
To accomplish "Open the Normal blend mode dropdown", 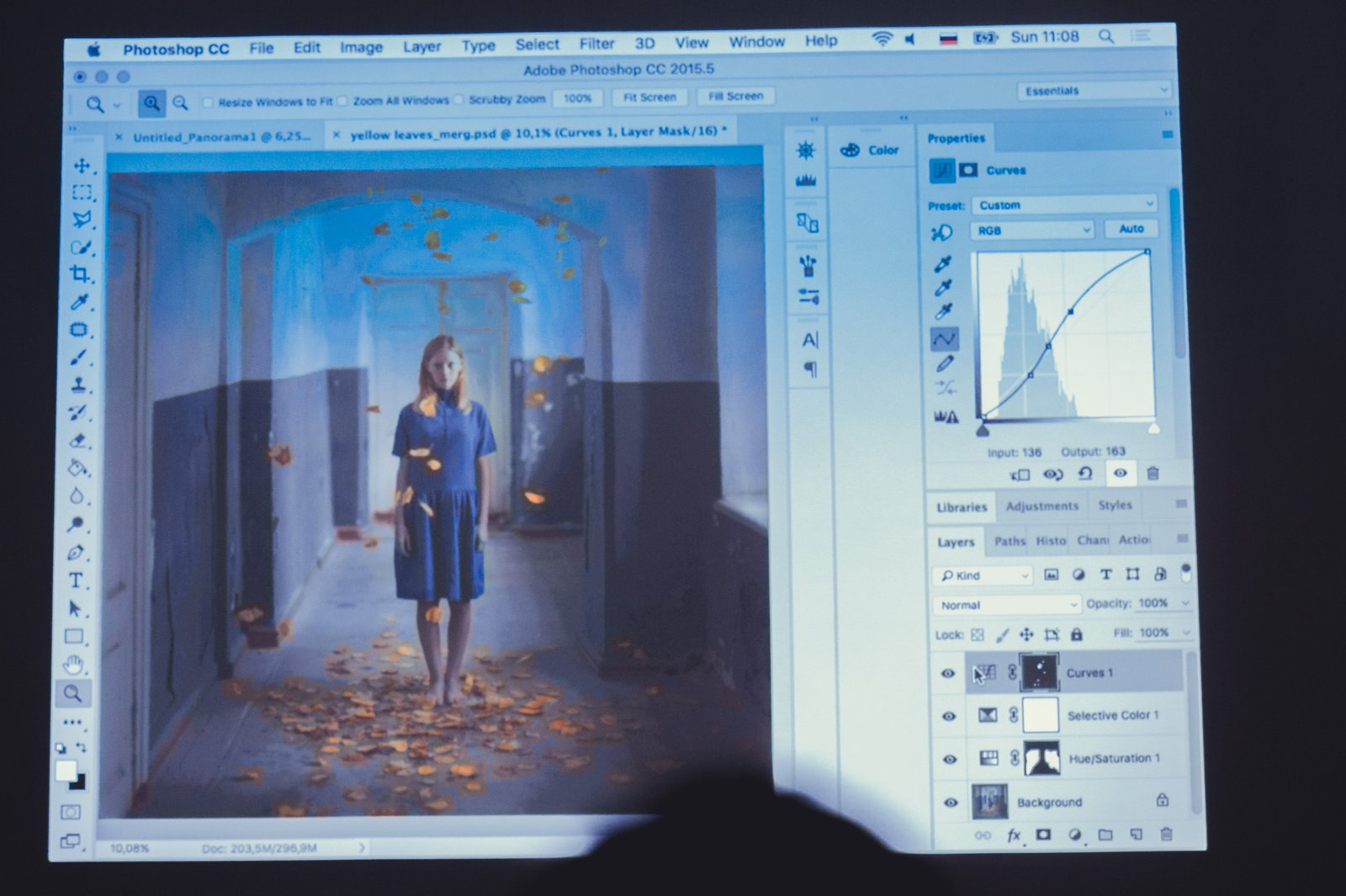I will coord(1007,605).
